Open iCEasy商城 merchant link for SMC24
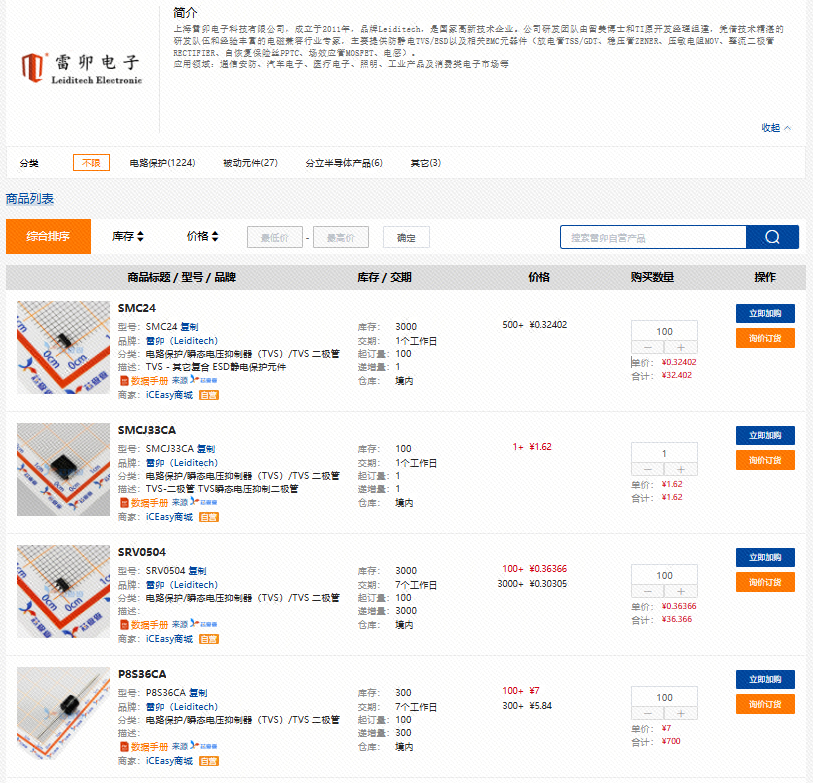The image size is (813, 783). (x=170, y=395)
